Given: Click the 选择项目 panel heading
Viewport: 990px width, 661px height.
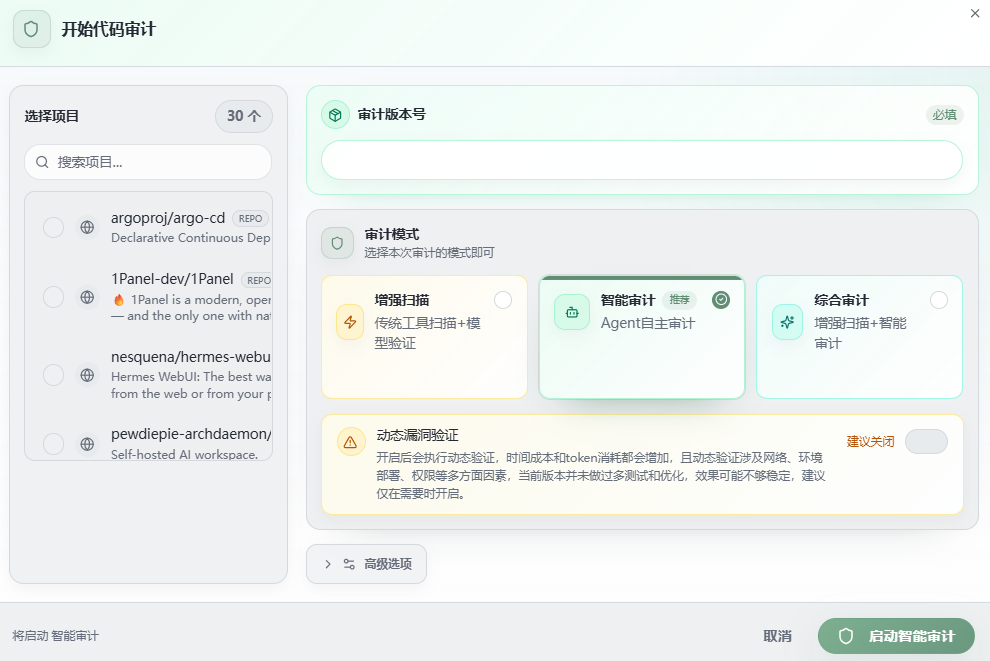Looking at the screenshot, I should point(52,116).
